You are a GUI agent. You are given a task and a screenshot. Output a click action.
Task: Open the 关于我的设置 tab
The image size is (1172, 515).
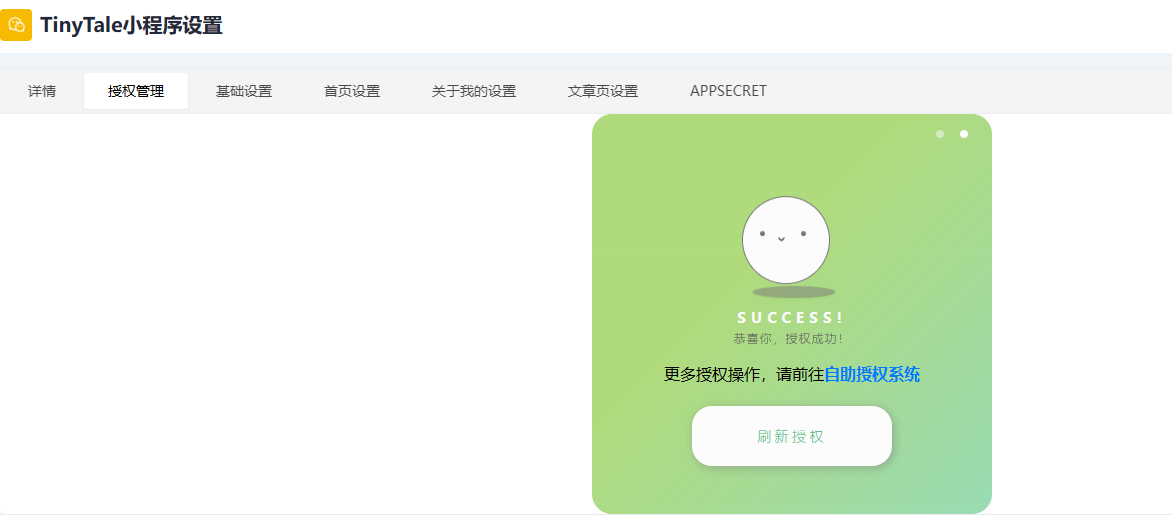(x=474, y=91)
